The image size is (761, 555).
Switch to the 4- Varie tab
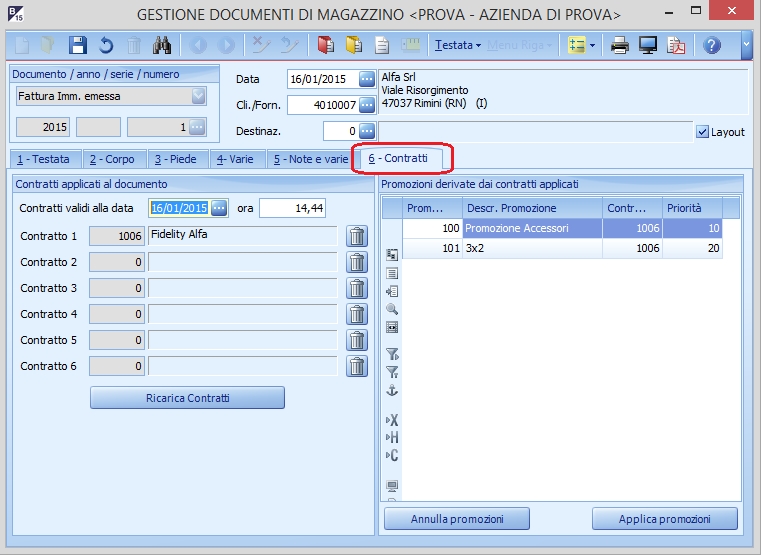pos(235,159)
